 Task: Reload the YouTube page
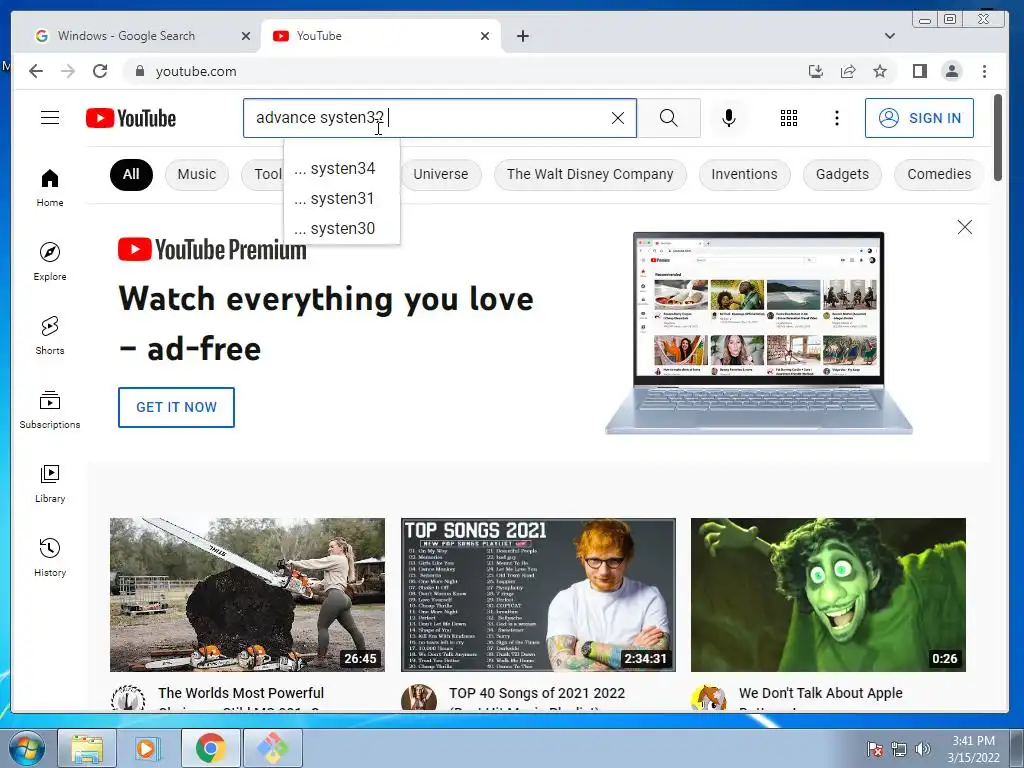(x=100, y=71)
